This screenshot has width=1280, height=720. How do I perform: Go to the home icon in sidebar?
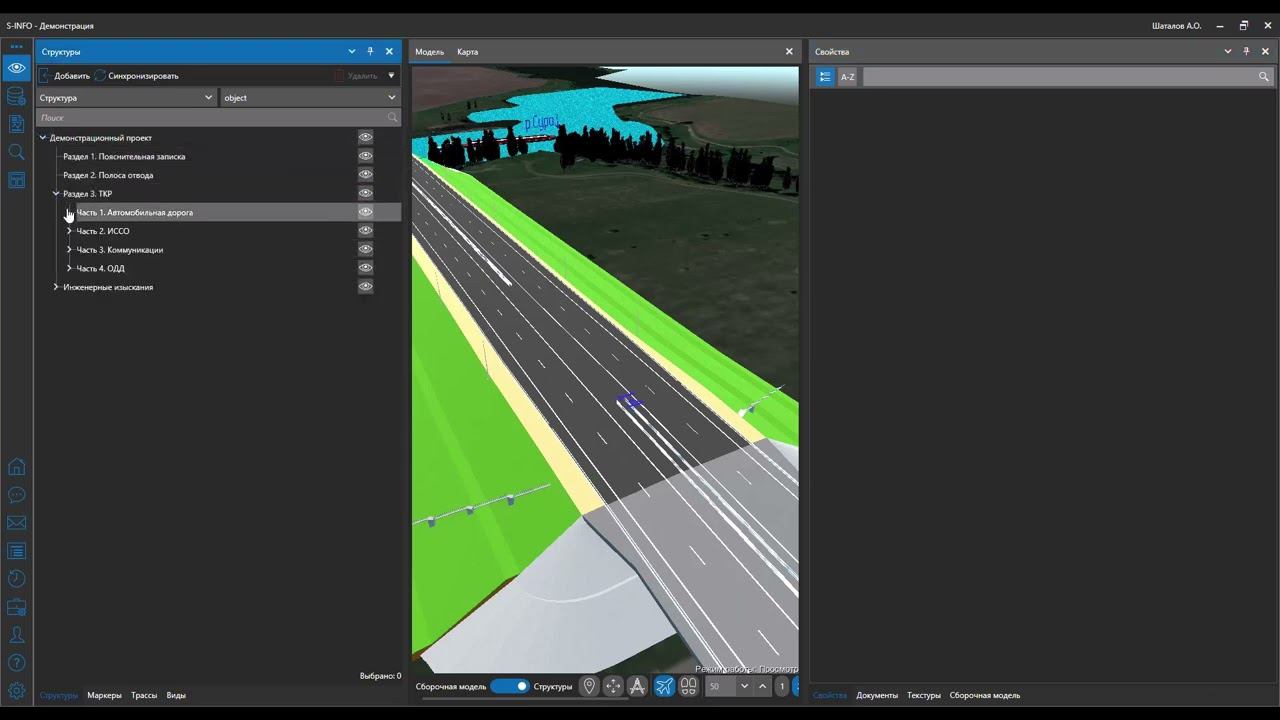[x=16, y=467]
